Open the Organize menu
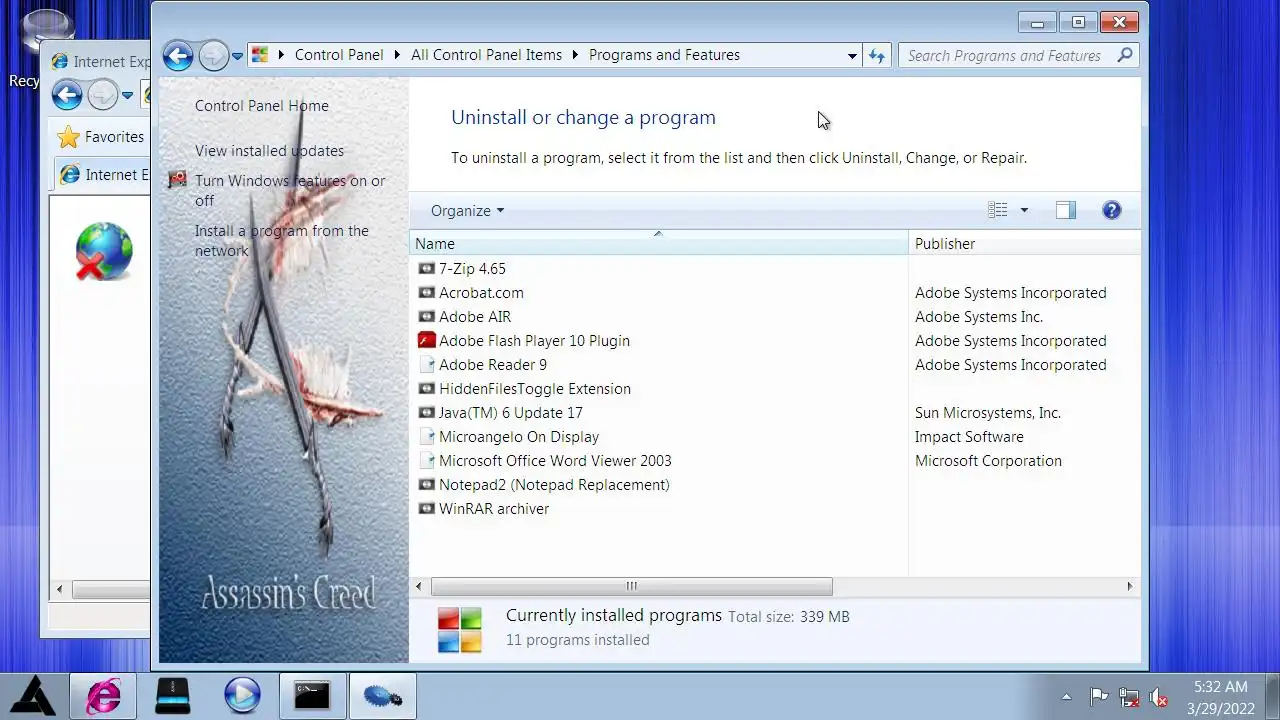This screenshot has height=720, width=1280. coord(467,210)
